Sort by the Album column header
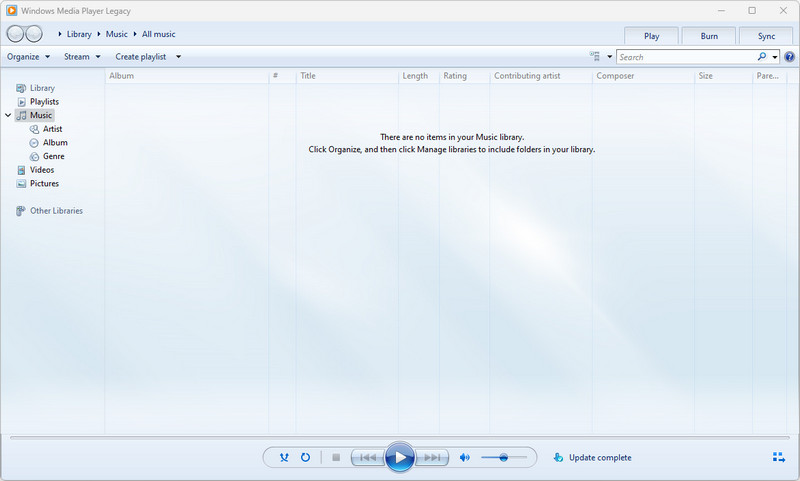This screenshot has width=800, height=481. coord(187,76)
